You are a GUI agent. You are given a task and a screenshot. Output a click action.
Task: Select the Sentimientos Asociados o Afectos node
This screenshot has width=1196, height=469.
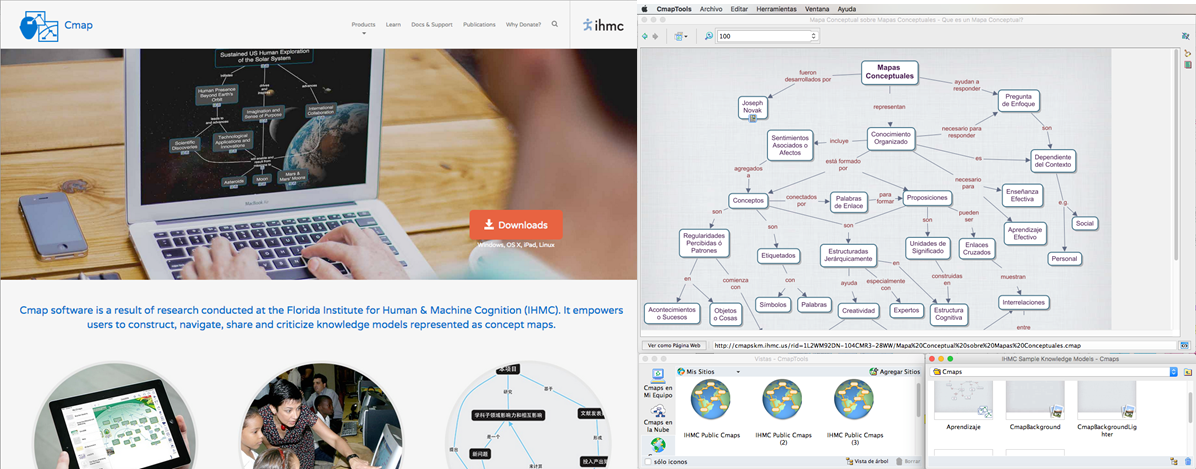[789, 145]
